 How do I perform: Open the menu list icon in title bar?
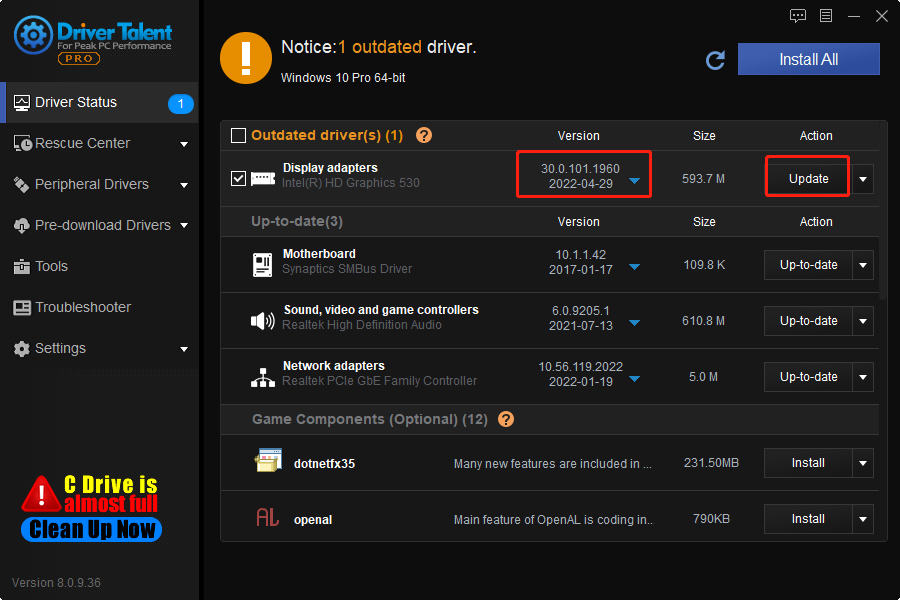(826, 16)
